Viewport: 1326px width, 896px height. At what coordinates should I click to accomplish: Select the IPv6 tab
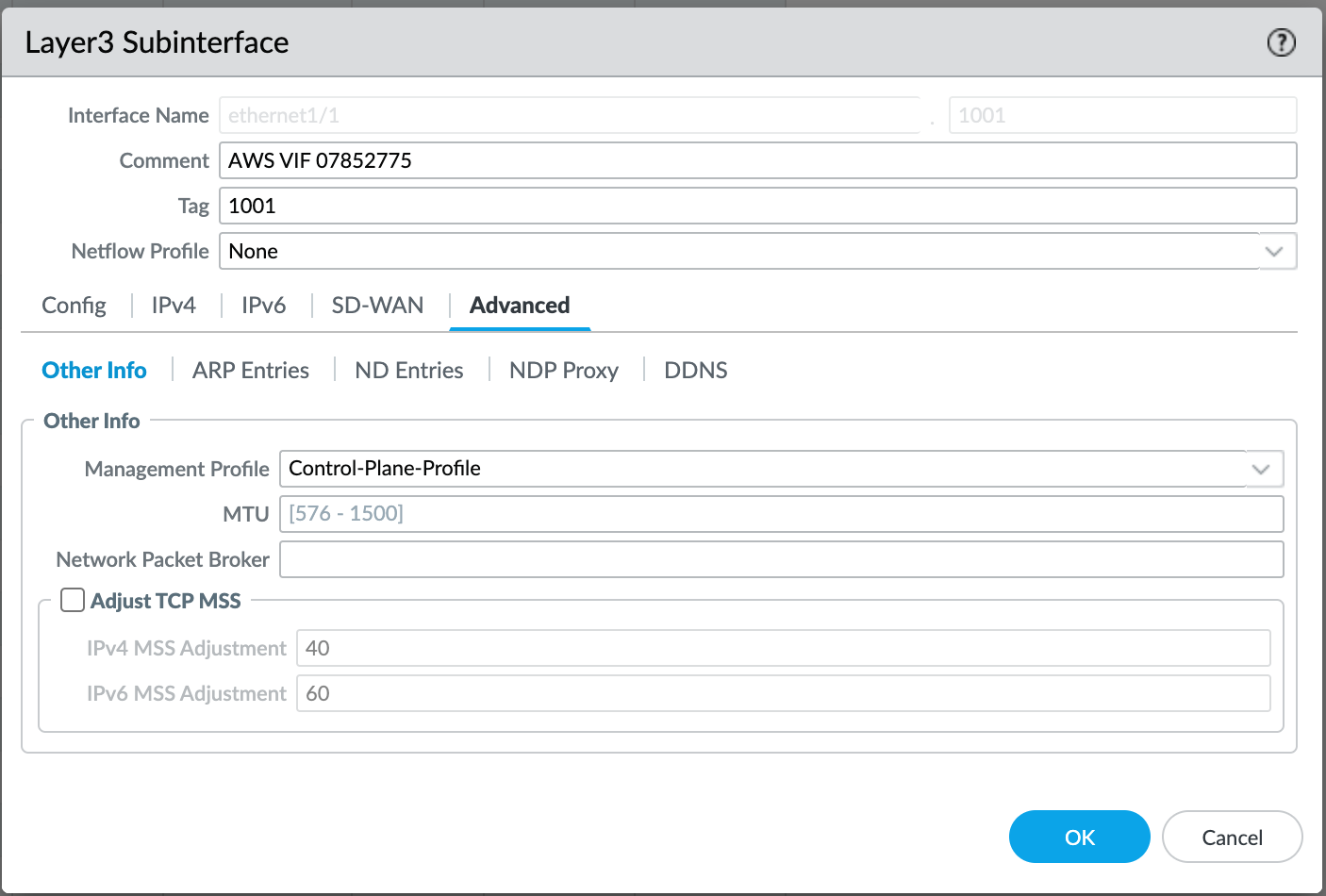(263, 306)
